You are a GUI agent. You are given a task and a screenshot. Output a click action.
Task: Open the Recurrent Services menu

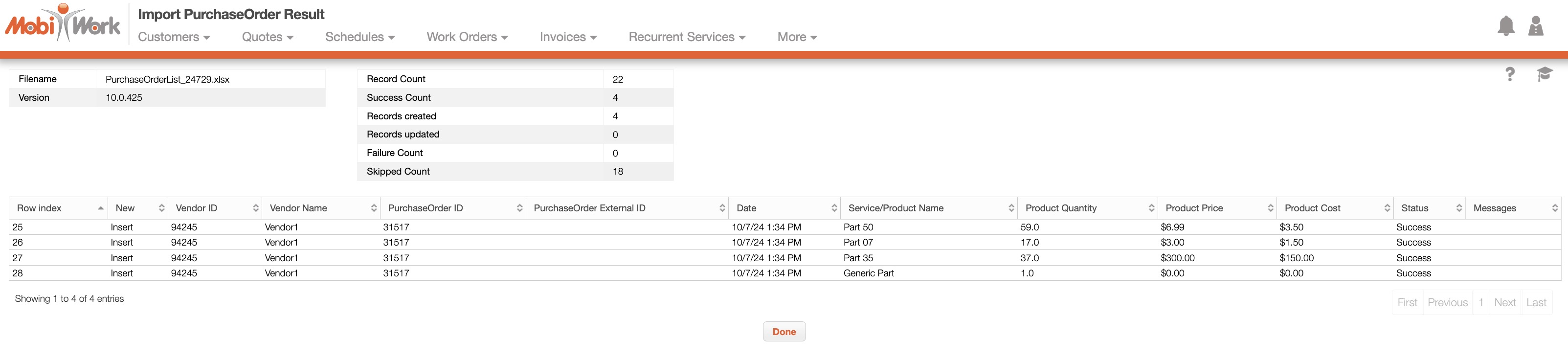[x=687, y=37]
